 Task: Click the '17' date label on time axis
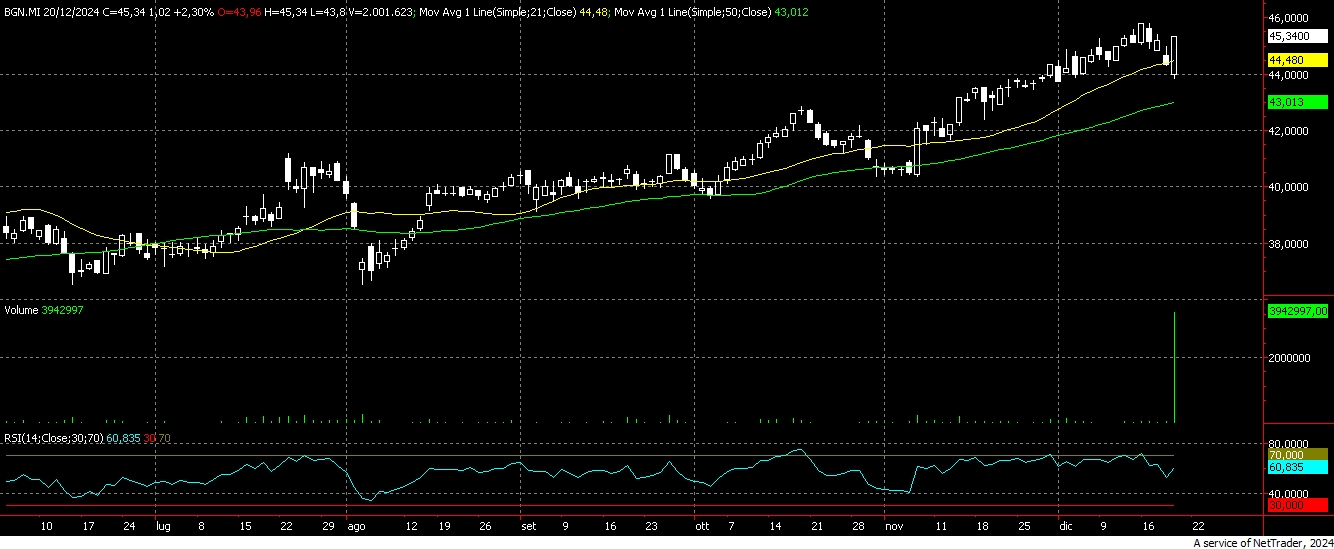[88, 525]
